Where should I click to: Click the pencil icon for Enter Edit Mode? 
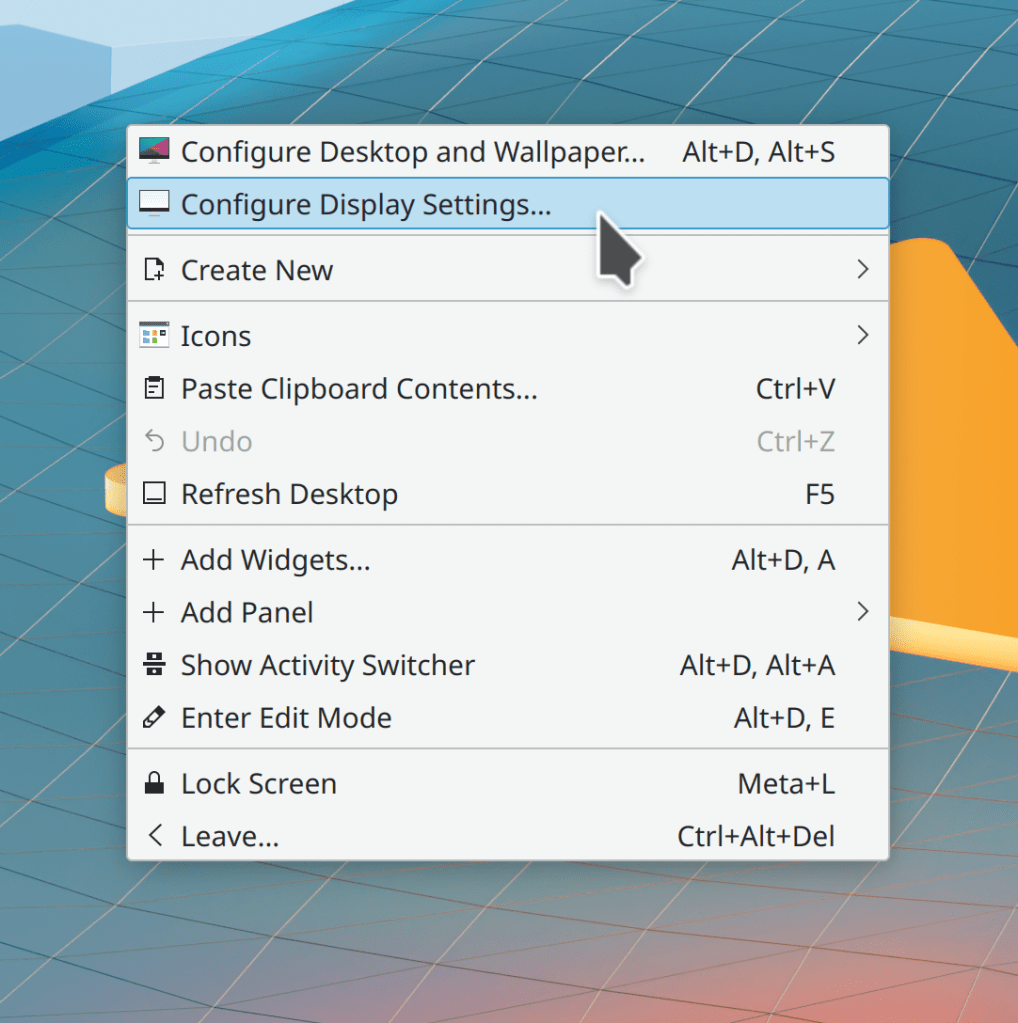click(x=154, y=718)
